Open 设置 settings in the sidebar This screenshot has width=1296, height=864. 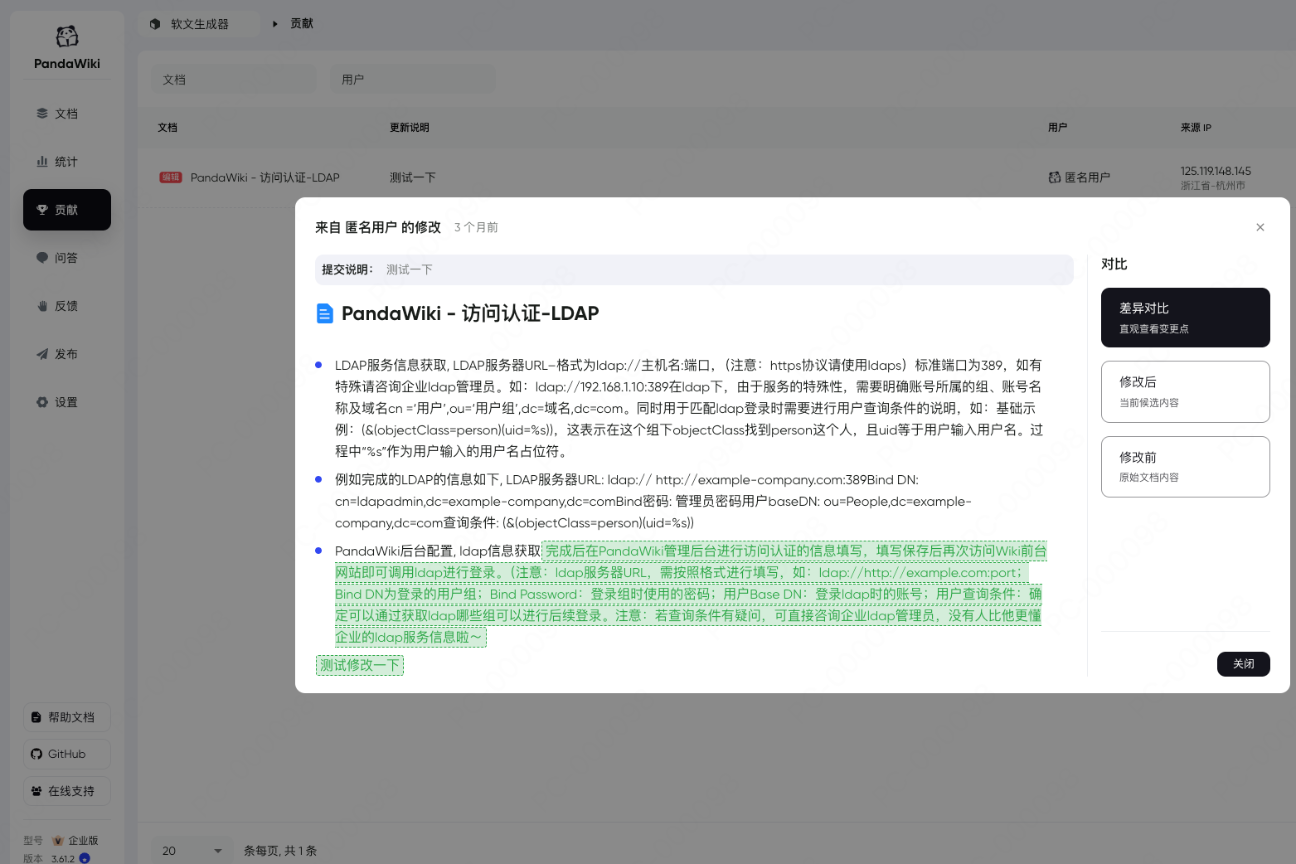[67, 402]
